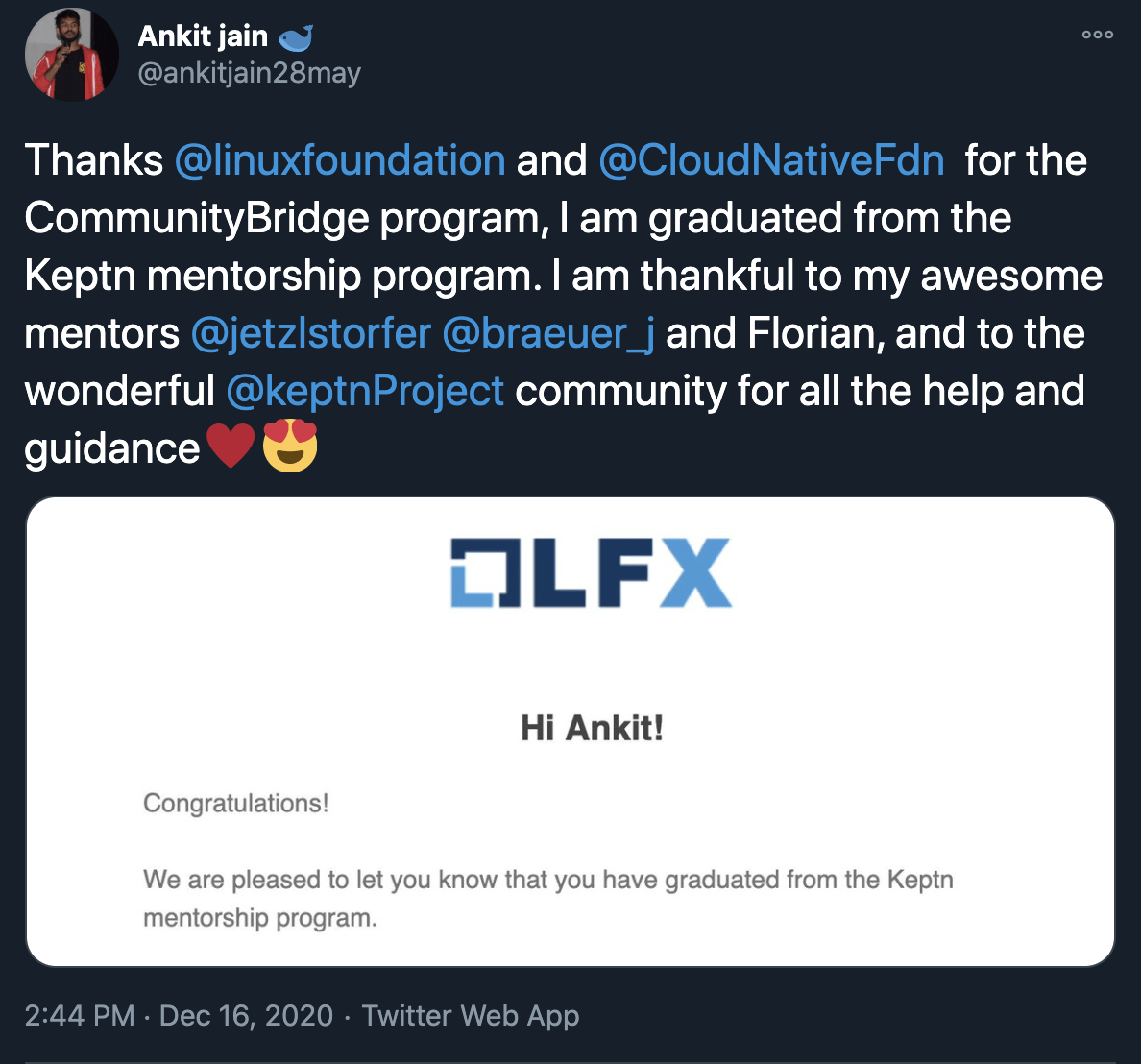Select the 'Hi Ankit!' greeting text

(x=590, y=727)
